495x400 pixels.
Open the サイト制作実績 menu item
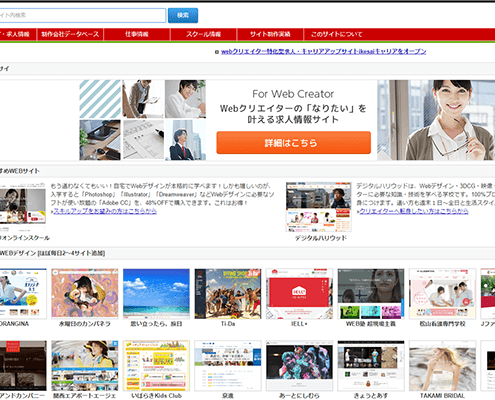[270, 34]
